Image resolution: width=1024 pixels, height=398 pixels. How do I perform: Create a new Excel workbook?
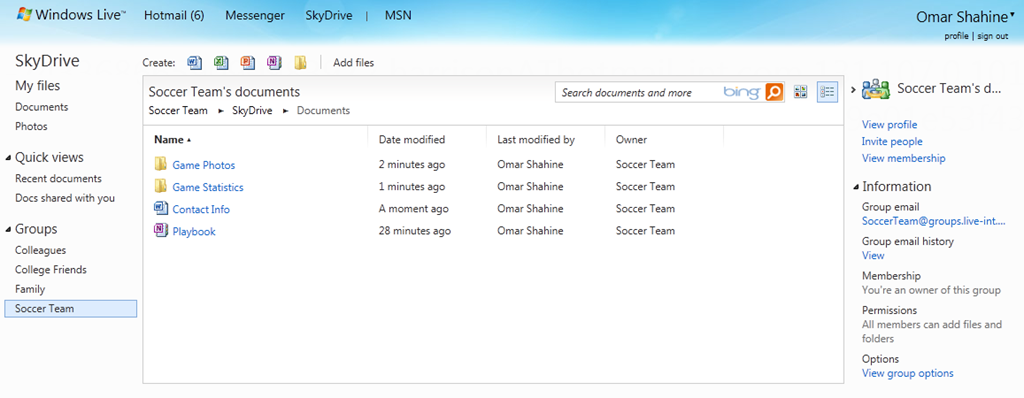point(221,63)
